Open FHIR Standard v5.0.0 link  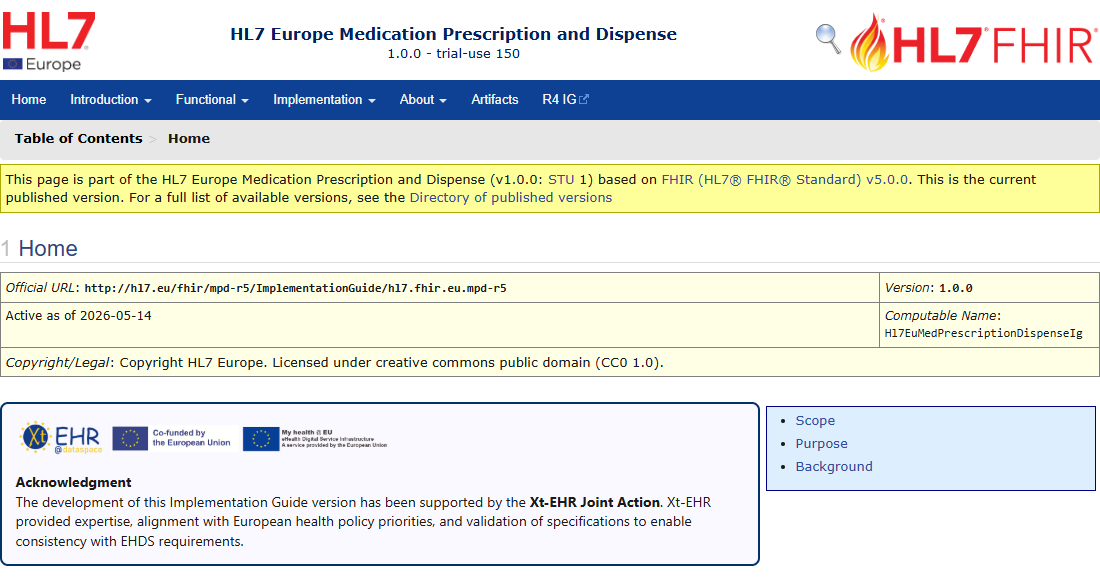click(x=785, y=180)
